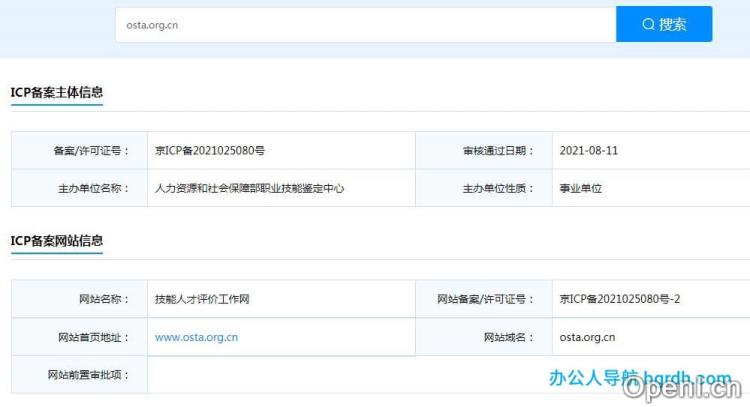
Task: Click the 网站首页地址 field label
Action: pyautogui.click(x=91, y=337)
